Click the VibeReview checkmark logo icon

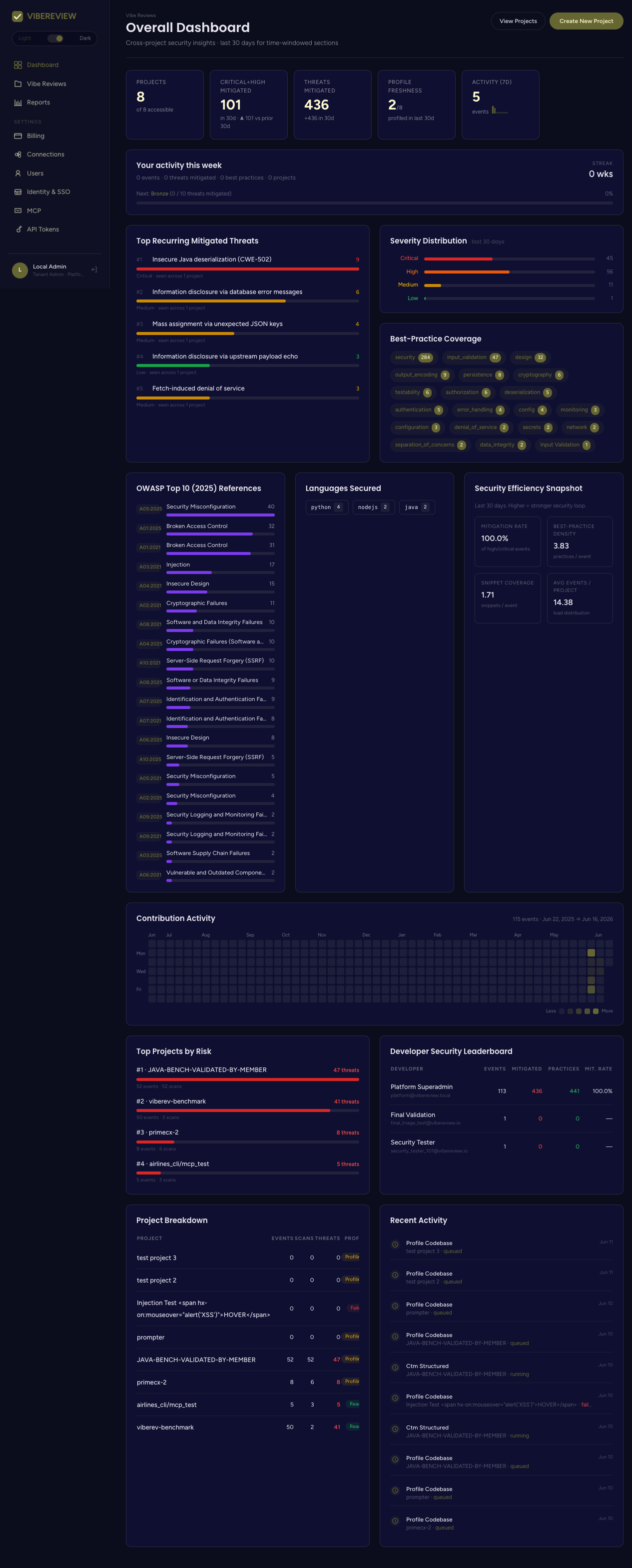coord(17,16)
